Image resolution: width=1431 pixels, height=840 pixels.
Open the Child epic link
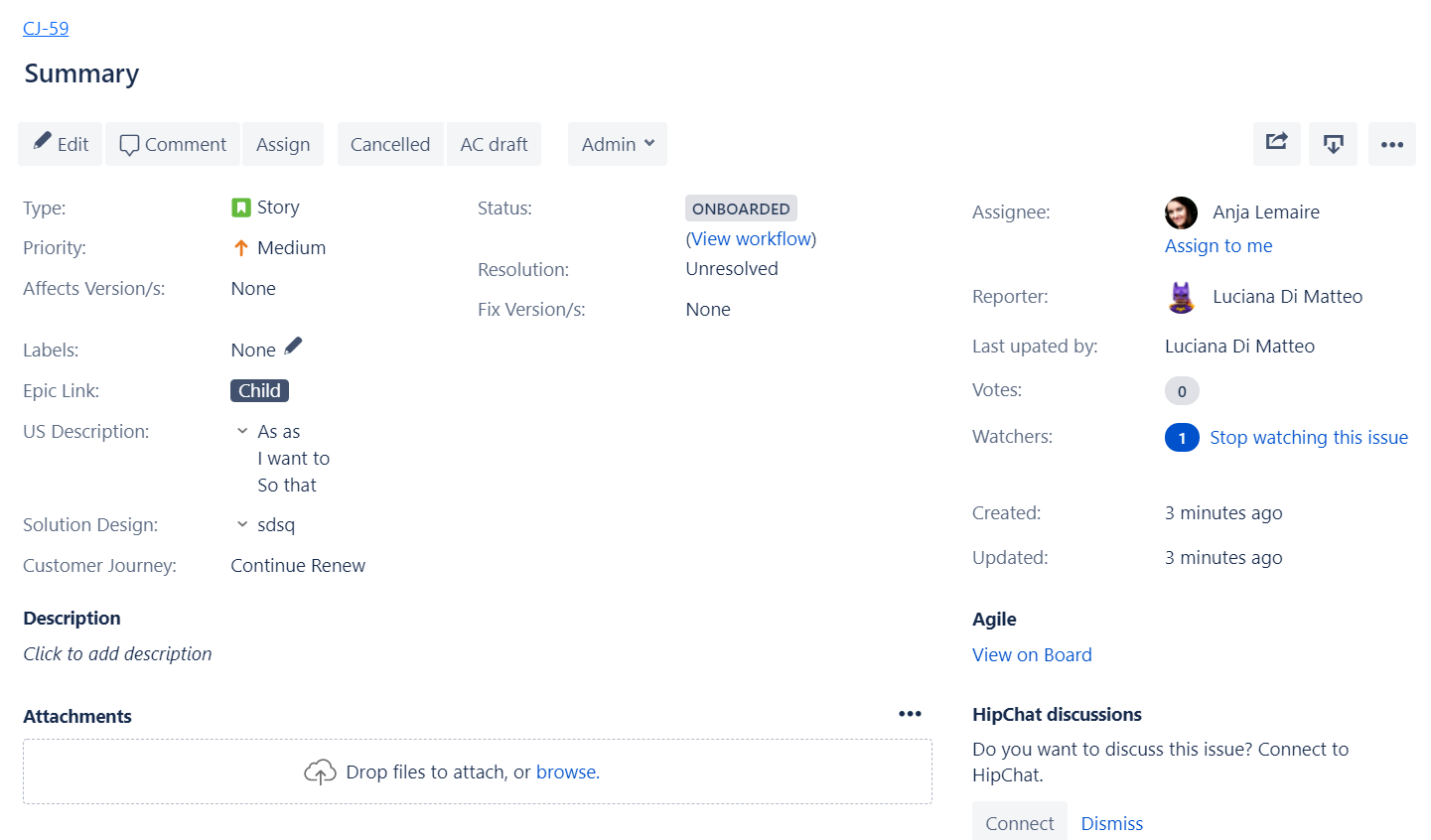pos(259,390)
